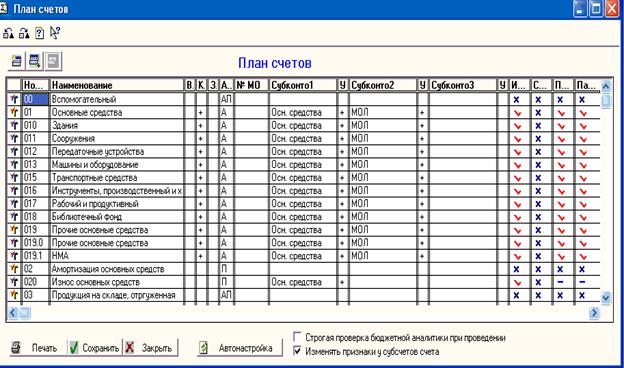Click the АЛ type cell in row 03
624x368 pixels.
[226, 295]
